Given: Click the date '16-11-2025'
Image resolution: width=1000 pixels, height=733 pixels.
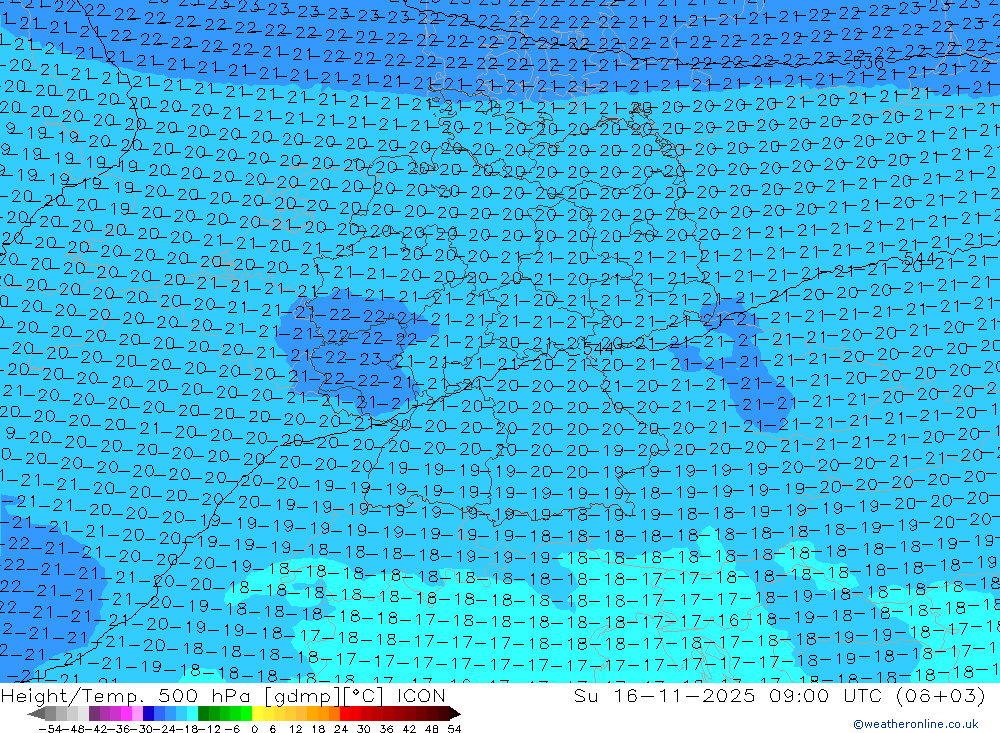Looking at the screenshot, I should (x=684, y=695).
